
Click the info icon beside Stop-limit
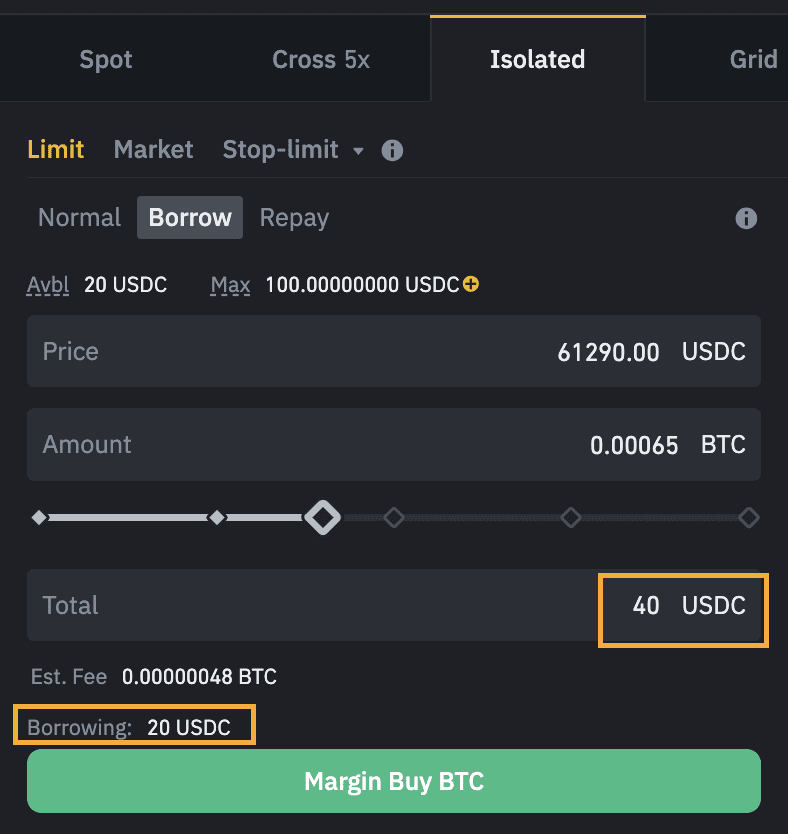[x=393, y=151]
